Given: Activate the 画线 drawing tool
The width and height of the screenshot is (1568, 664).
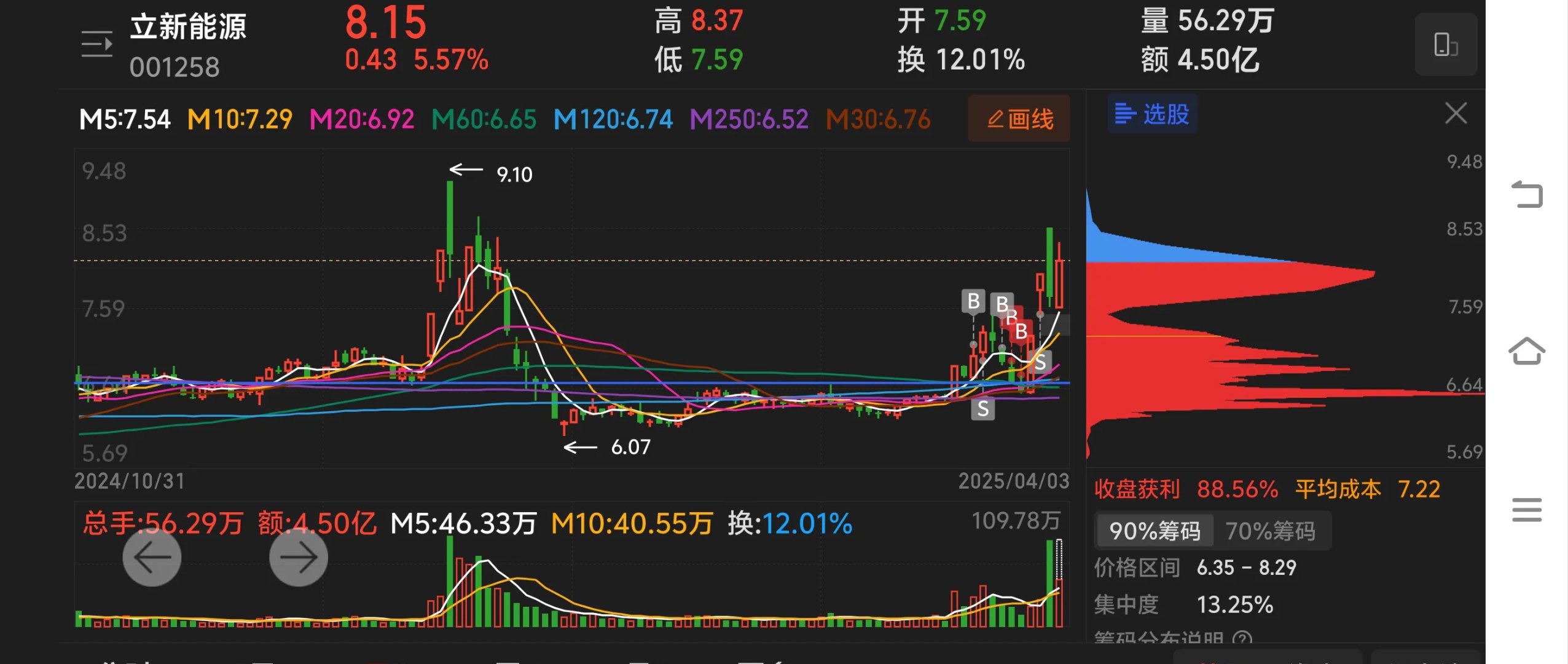Looking at the screenshot, I should [x=1018, y=120].
